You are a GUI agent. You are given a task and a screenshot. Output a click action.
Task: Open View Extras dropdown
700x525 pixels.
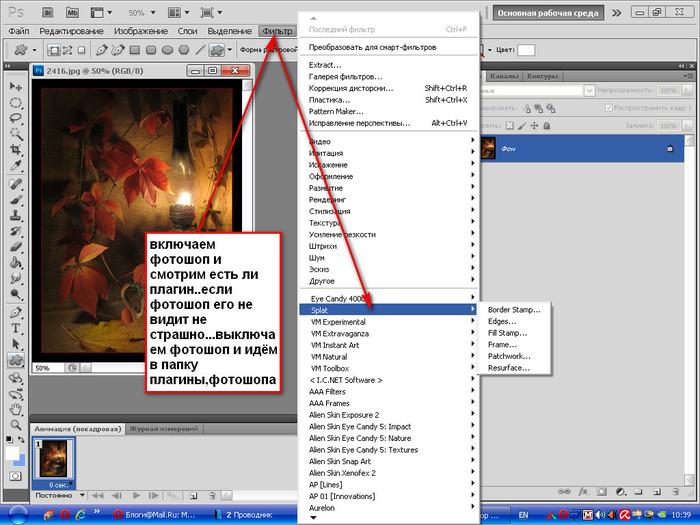[x=101, y=13]
